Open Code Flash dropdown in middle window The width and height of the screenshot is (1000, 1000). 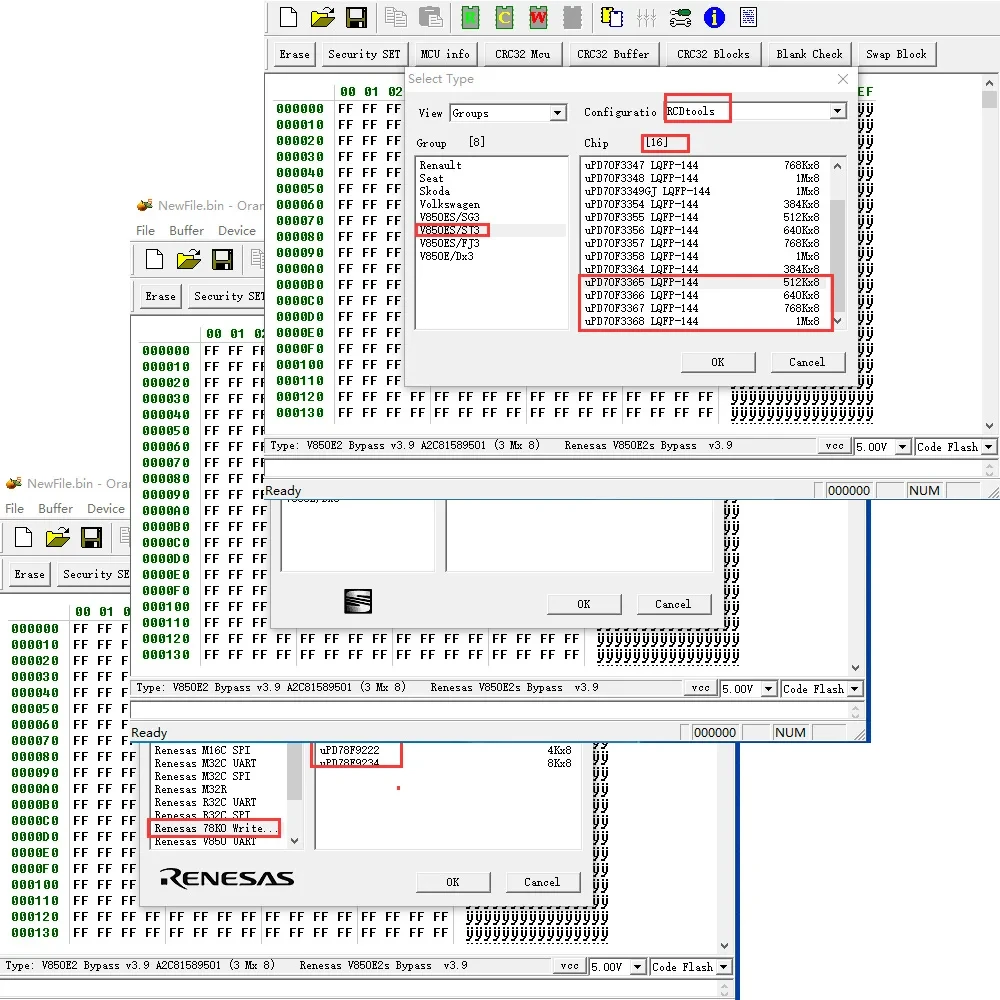(x=855, y=689)
